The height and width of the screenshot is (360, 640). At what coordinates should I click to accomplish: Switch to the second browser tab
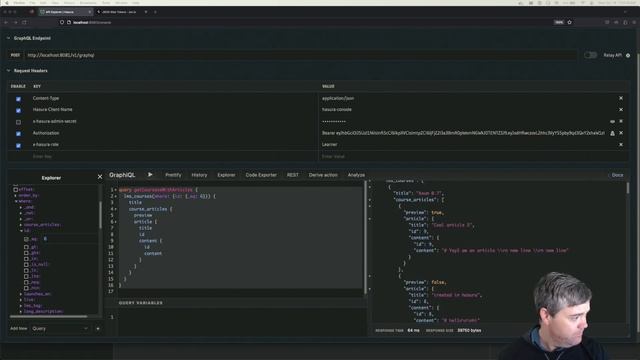[x=119, y=12]
